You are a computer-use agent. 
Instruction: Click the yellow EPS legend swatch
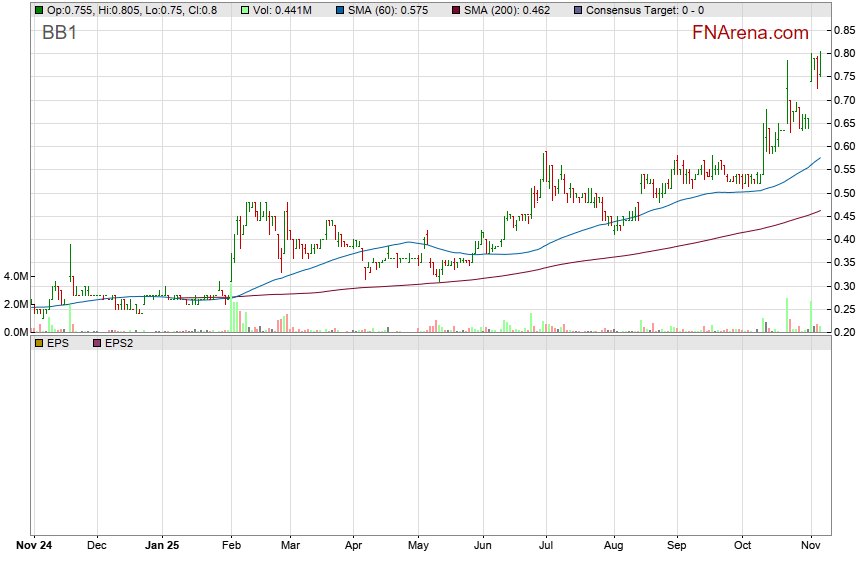[x=39, y=342]
